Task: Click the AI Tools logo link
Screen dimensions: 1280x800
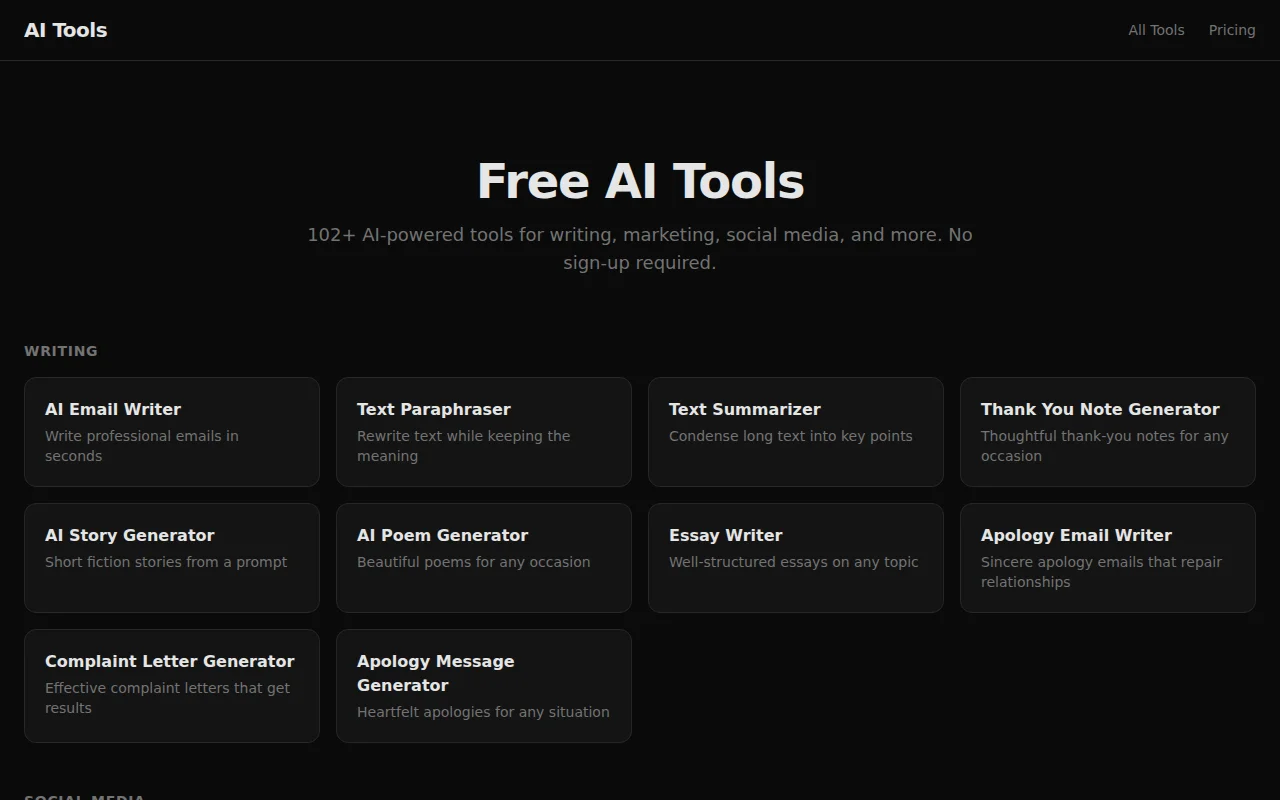Action: [x=66, y=30]
